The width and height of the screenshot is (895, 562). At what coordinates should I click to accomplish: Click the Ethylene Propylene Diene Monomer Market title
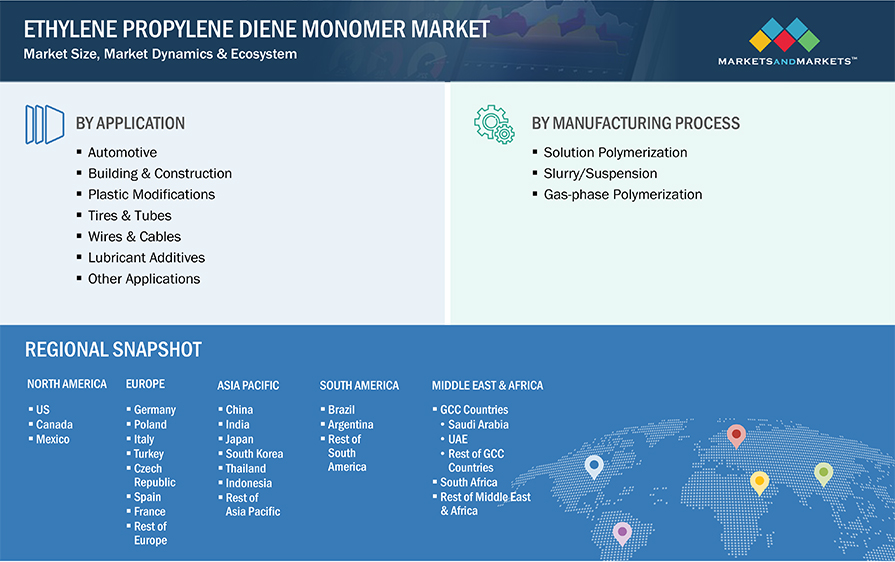(257, 28)
